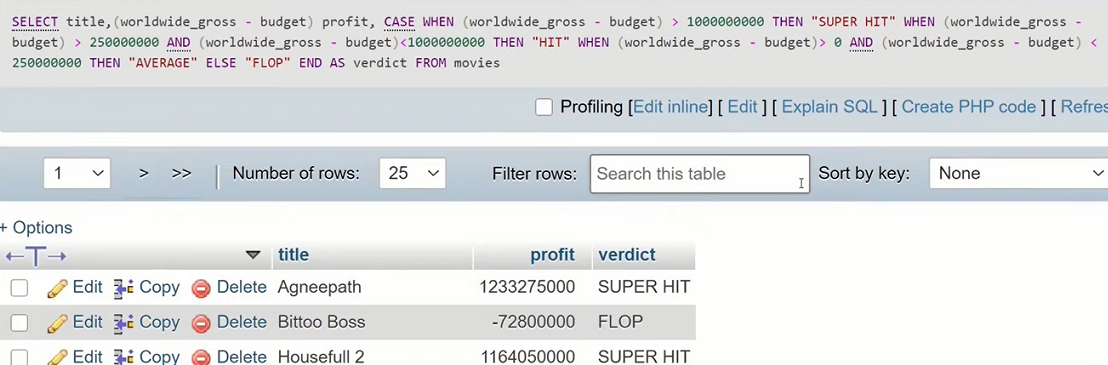Viewport: 1108px width, 365px height.
Task: Click the Edit text link for Agneepath
Action: [x=88, y=287]
